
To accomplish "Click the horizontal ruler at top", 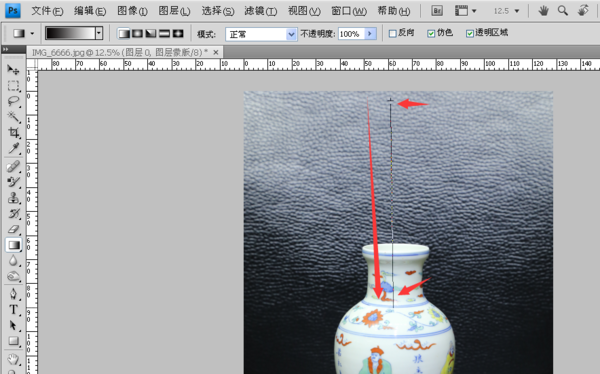I will [318, 64].
